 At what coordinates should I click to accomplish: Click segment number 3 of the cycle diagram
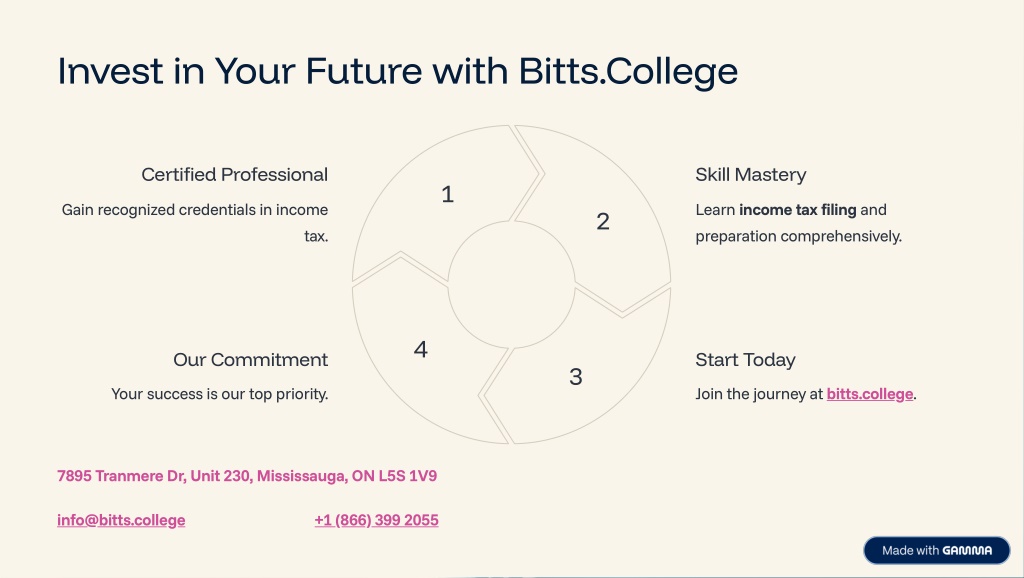click(575, 377)
